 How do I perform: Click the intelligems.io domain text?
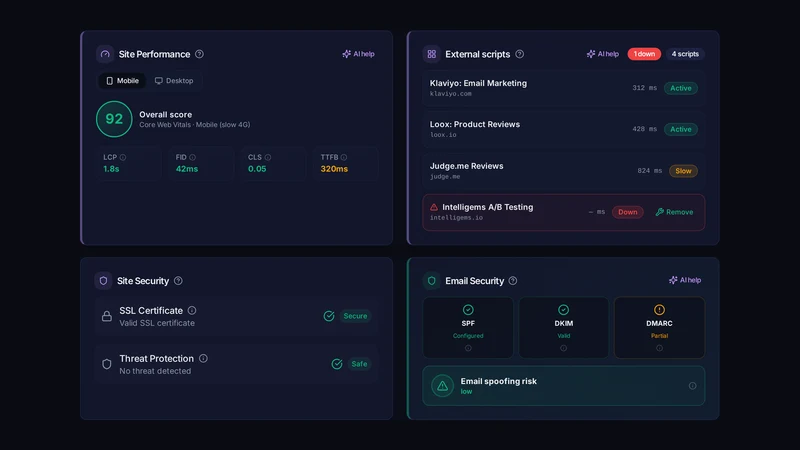456,218
